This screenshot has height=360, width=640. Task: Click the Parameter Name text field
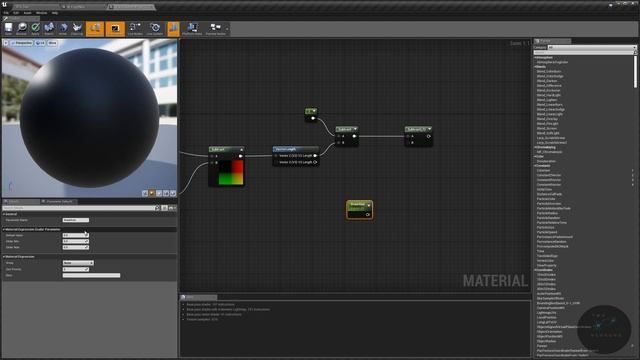click(x=76, y=220)
